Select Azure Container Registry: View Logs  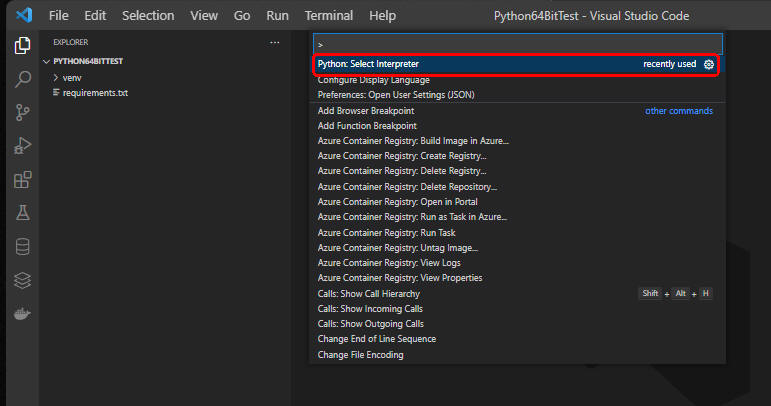point(518,263)
